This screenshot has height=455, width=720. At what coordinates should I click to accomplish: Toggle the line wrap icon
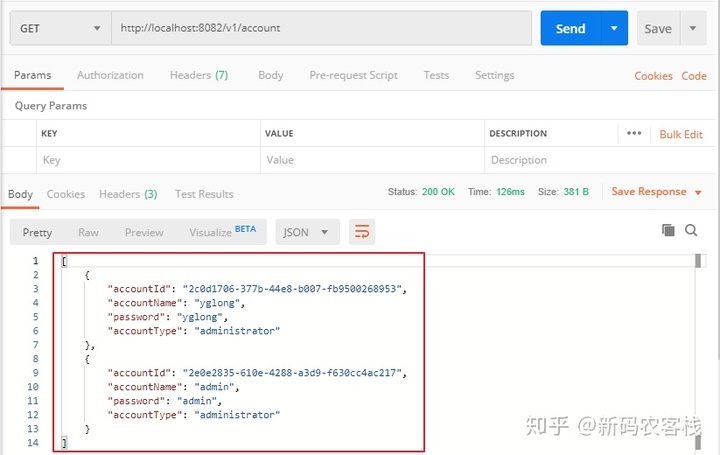(362, 232)
